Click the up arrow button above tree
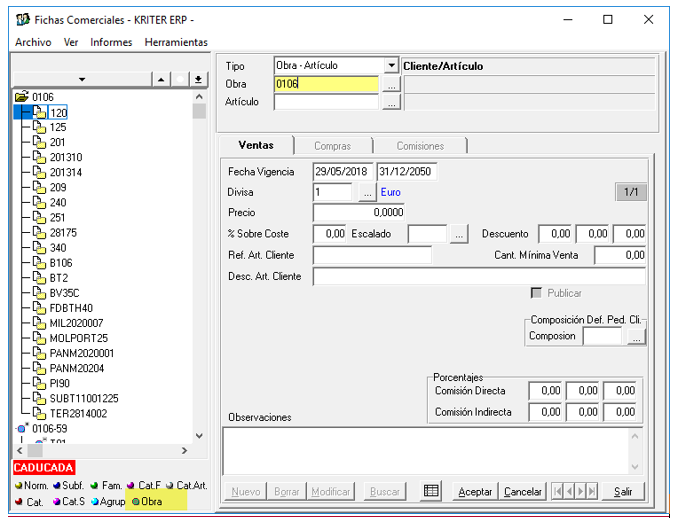Viewport: 676px width, 522px height. click(161, 79)
